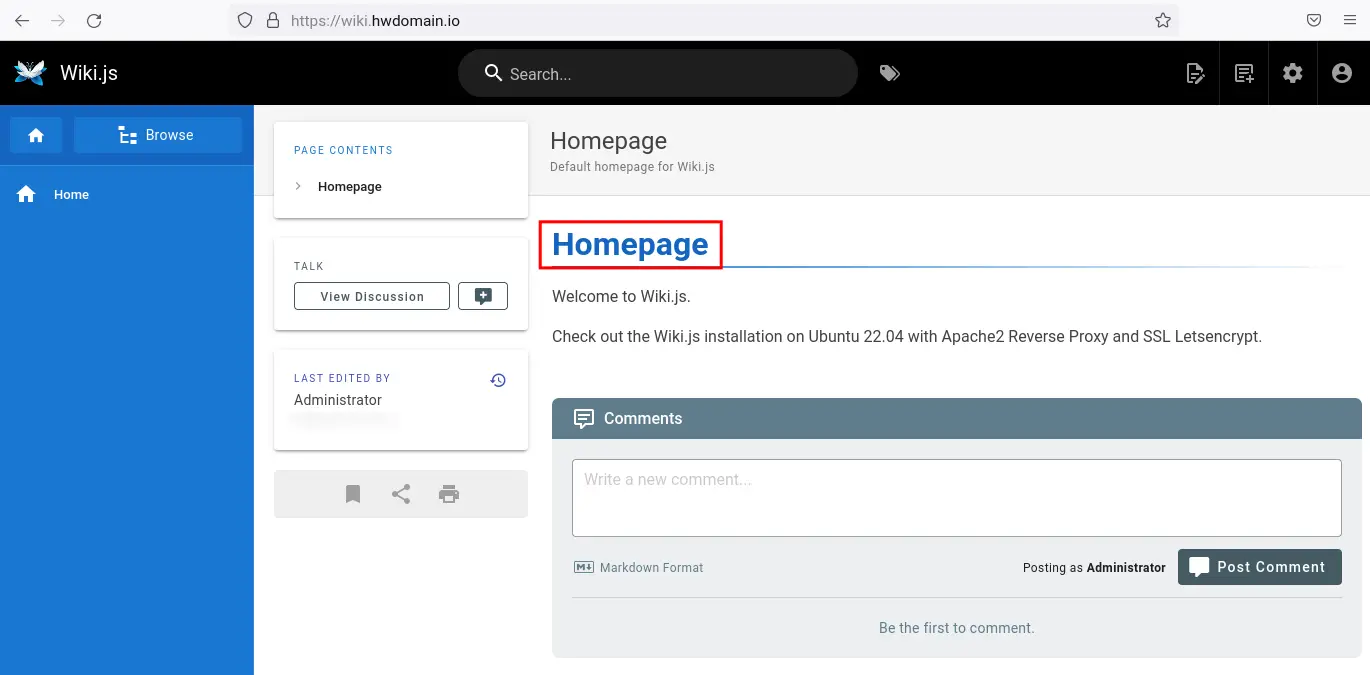Select Home in the sidebar navigation
1370x675 pixels.
pos(127,194)
